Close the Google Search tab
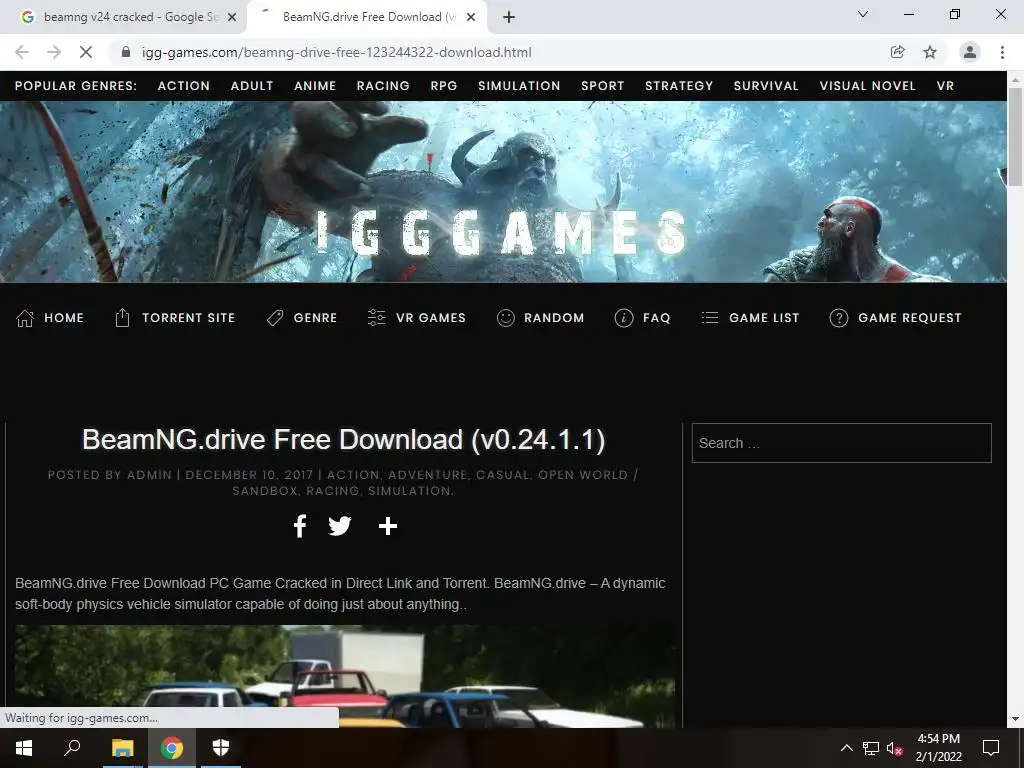The height and width of the screenshot is (768, 1024). point(232,17)
